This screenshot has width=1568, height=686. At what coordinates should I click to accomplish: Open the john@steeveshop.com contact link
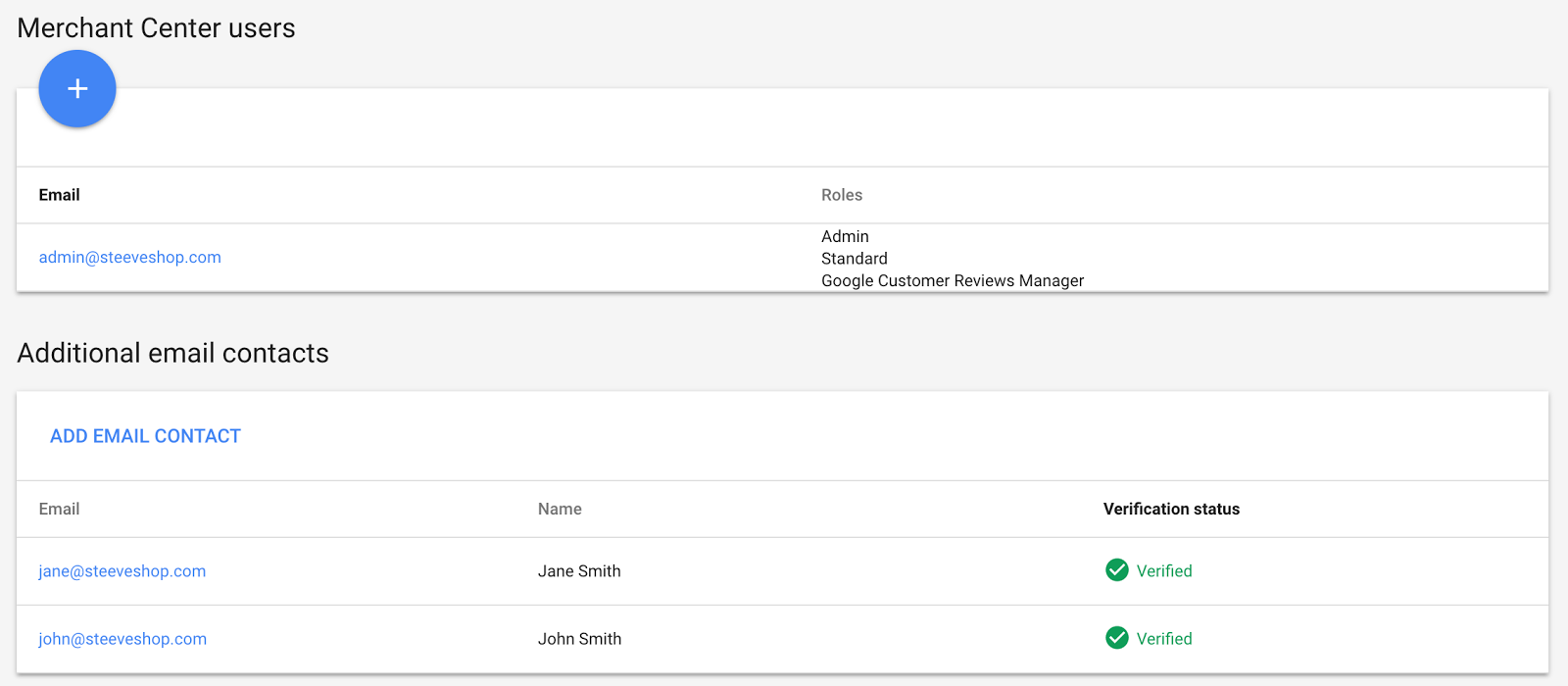122,639
